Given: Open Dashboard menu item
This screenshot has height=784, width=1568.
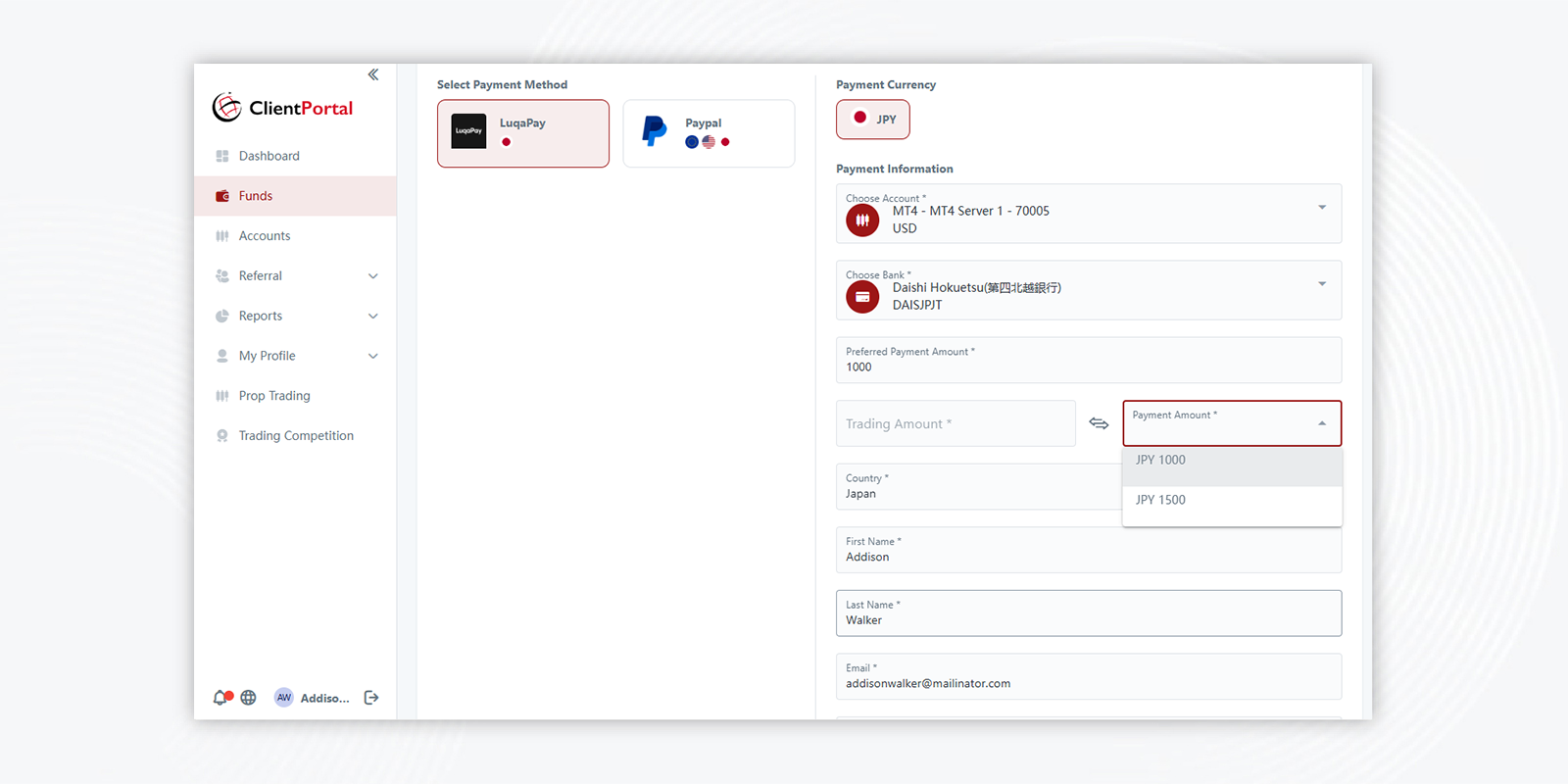Looking at the screenshot, I should point(295,156).
